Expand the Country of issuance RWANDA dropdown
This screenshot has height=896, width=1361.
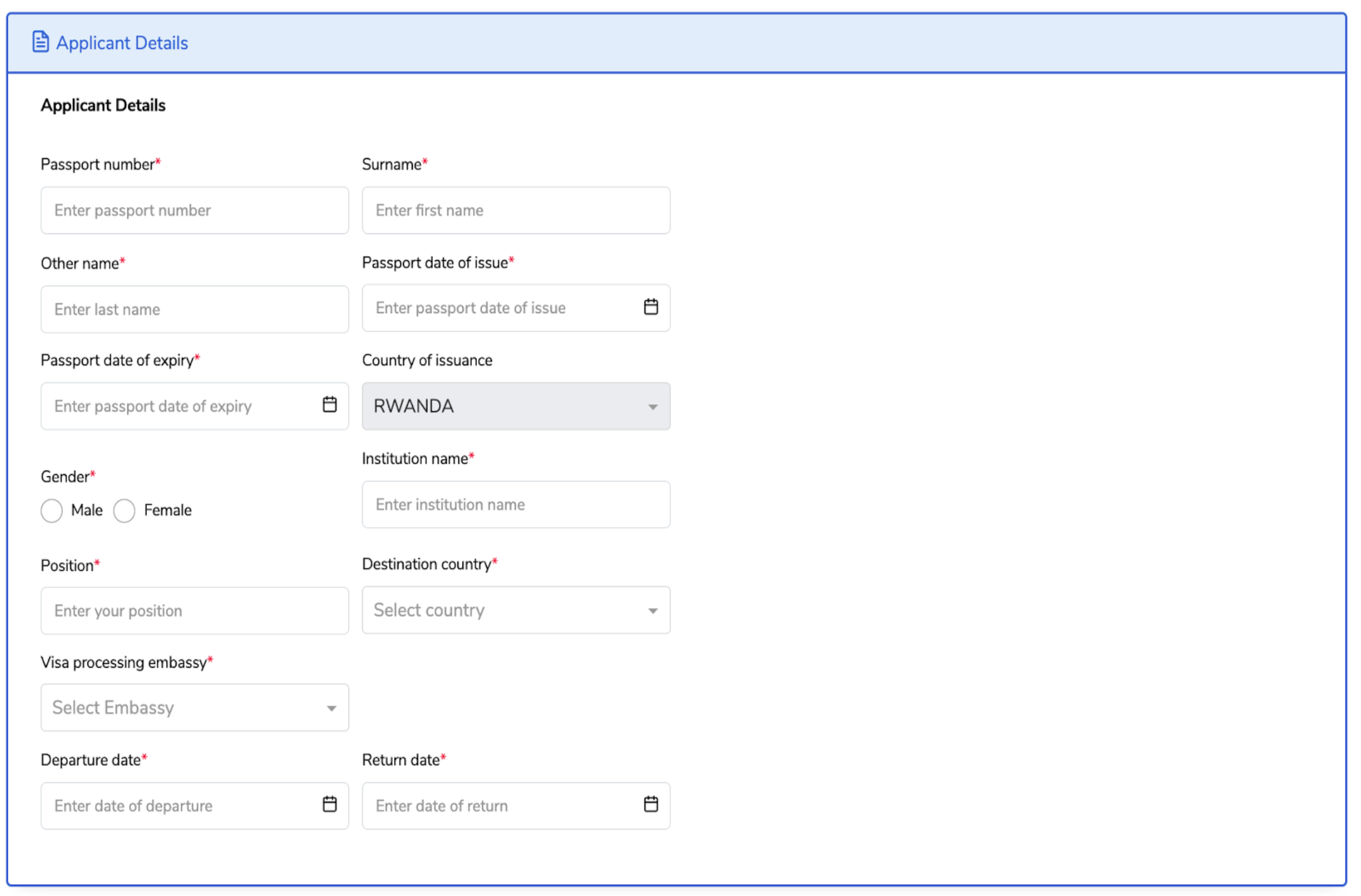(x=515, y=406)
